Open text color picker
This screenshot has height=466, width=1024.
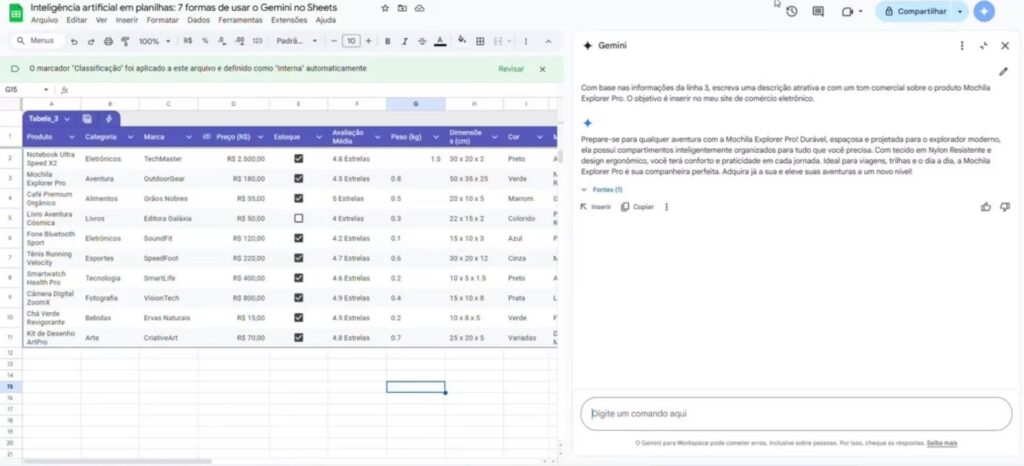click(440, 41)
